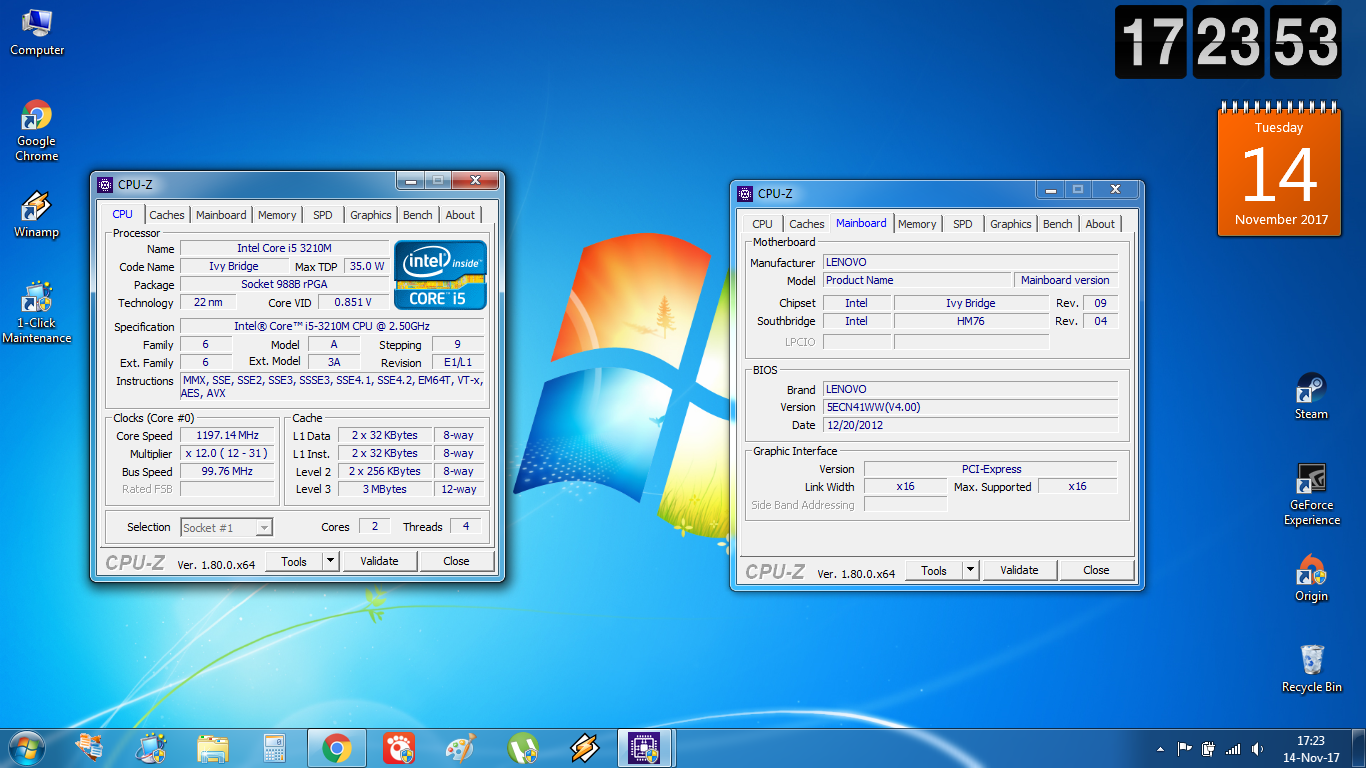Open the Winamp desktop shortcut

click(36, 215)
